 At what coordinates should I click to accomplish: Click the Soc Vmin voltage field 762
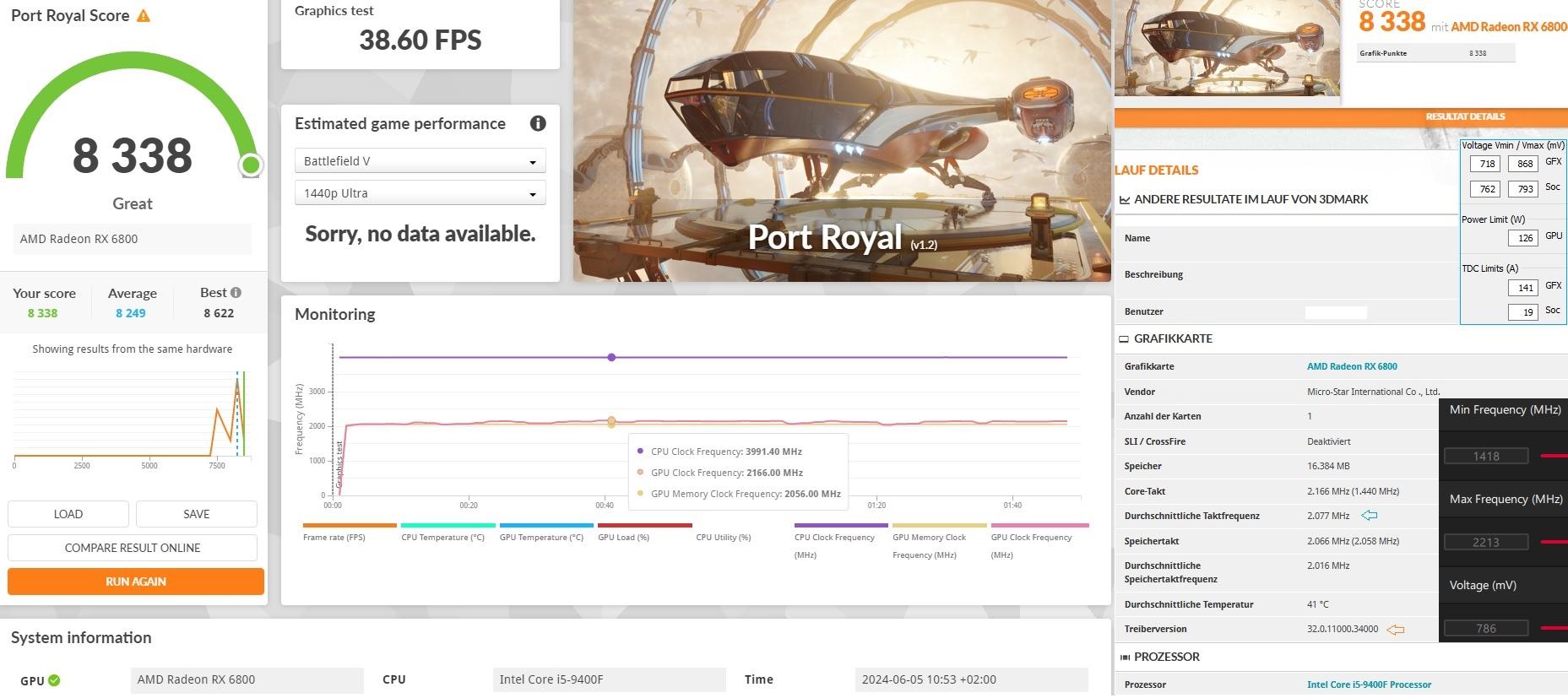[x=1487, y=189]
